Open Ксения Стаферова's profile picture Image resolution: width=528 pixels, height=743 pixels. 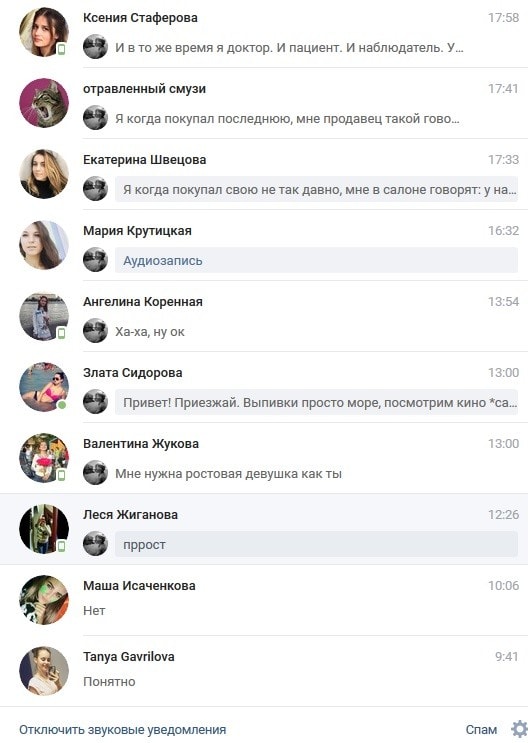pos(44,32)
